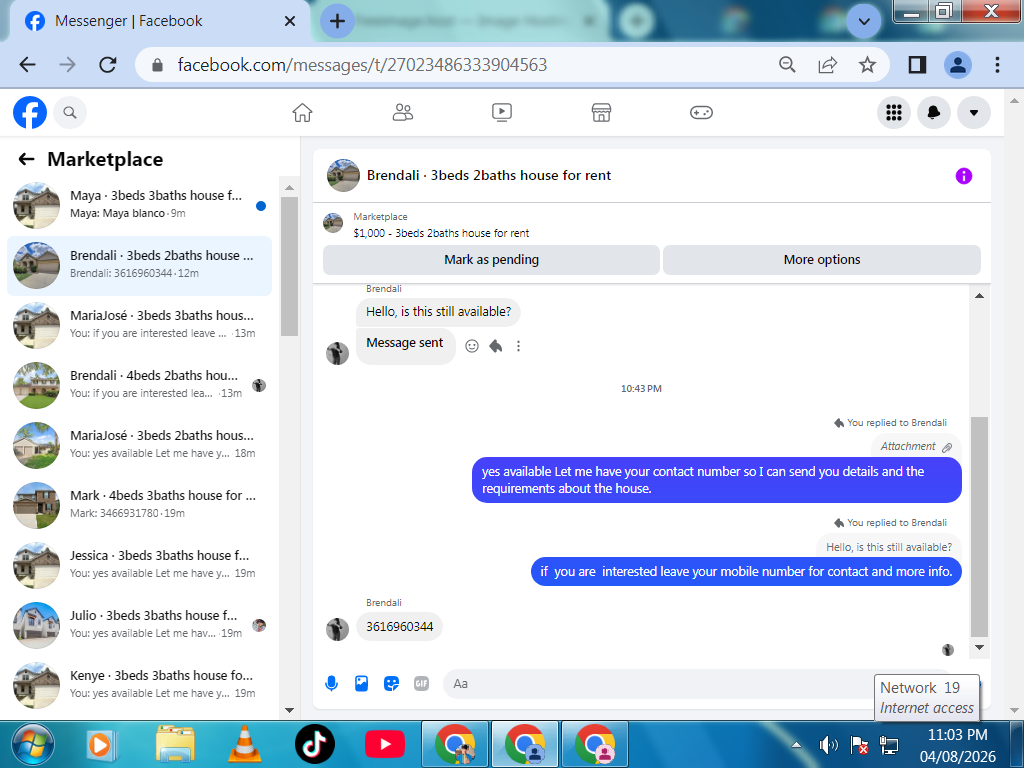Click chat scrollbar down arrow
1024x768 pixels.
pos(979,647)
